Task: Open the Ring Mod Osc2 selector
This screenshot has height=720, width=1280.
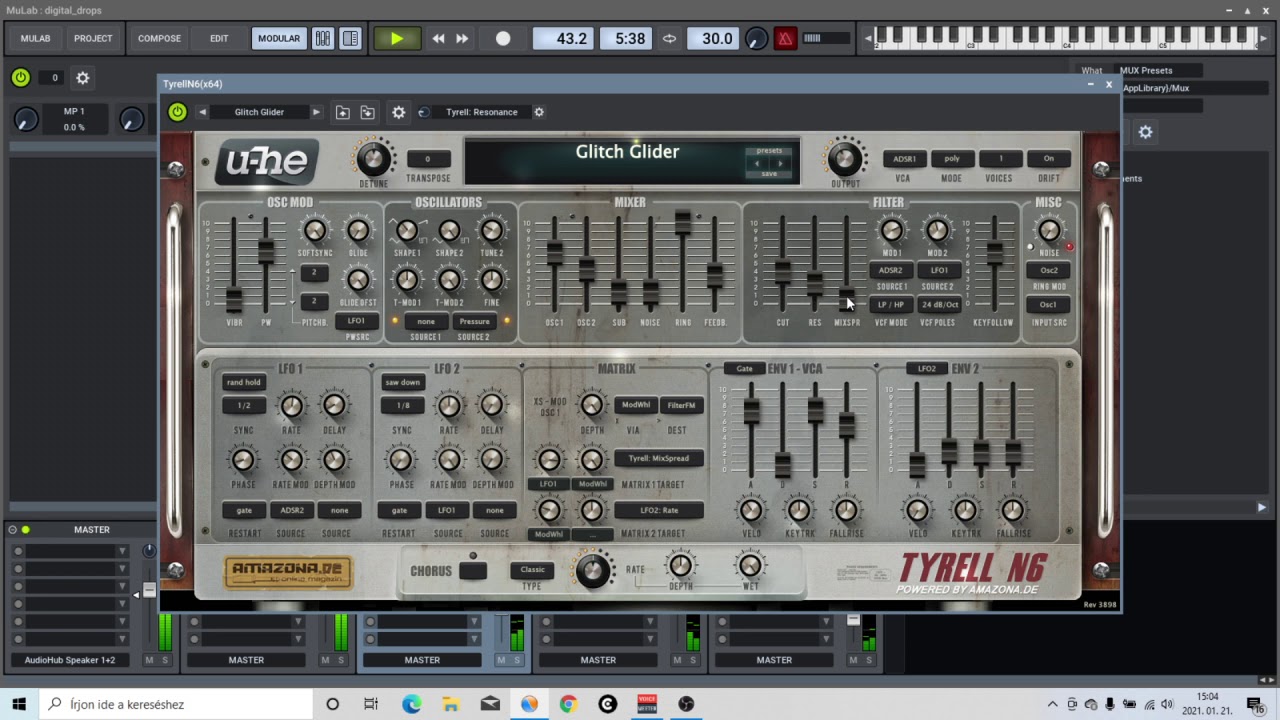Action: point(1049,270)
